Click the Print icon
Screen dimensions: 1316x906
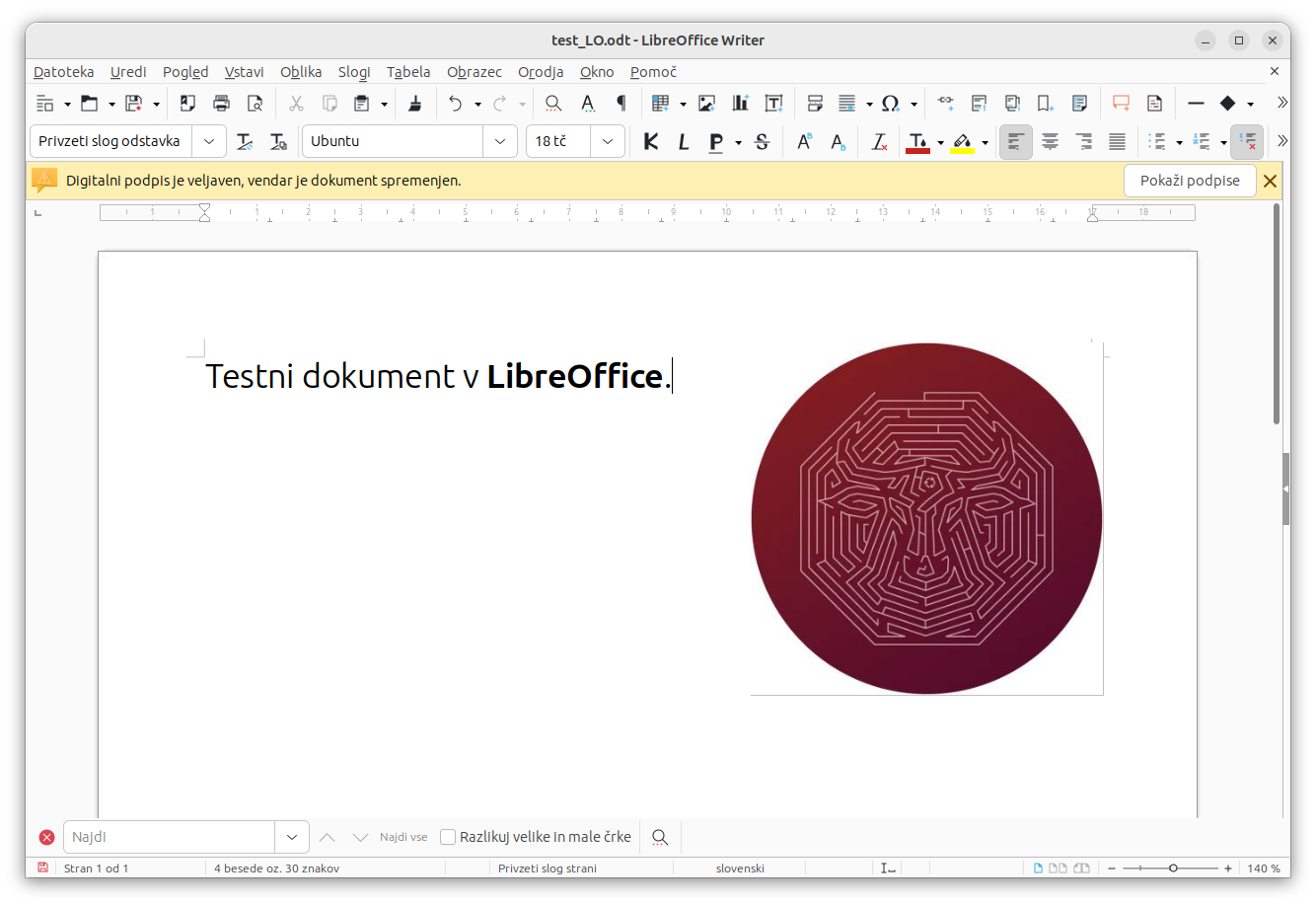(x=221, y=103)
